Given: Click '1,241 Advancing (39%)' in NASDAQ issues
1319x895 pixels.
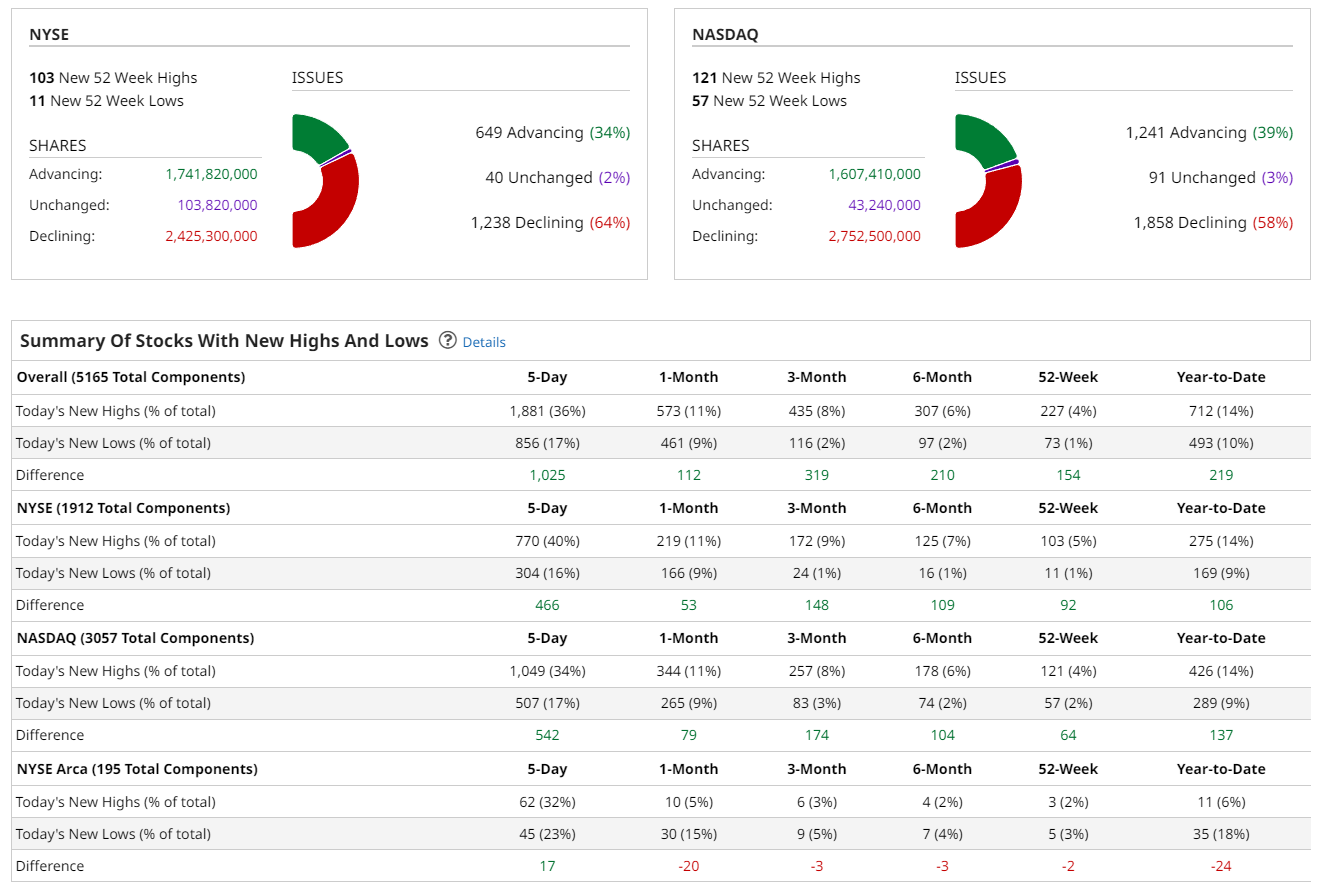Looking at the screenshot, I should point(1209,133).
